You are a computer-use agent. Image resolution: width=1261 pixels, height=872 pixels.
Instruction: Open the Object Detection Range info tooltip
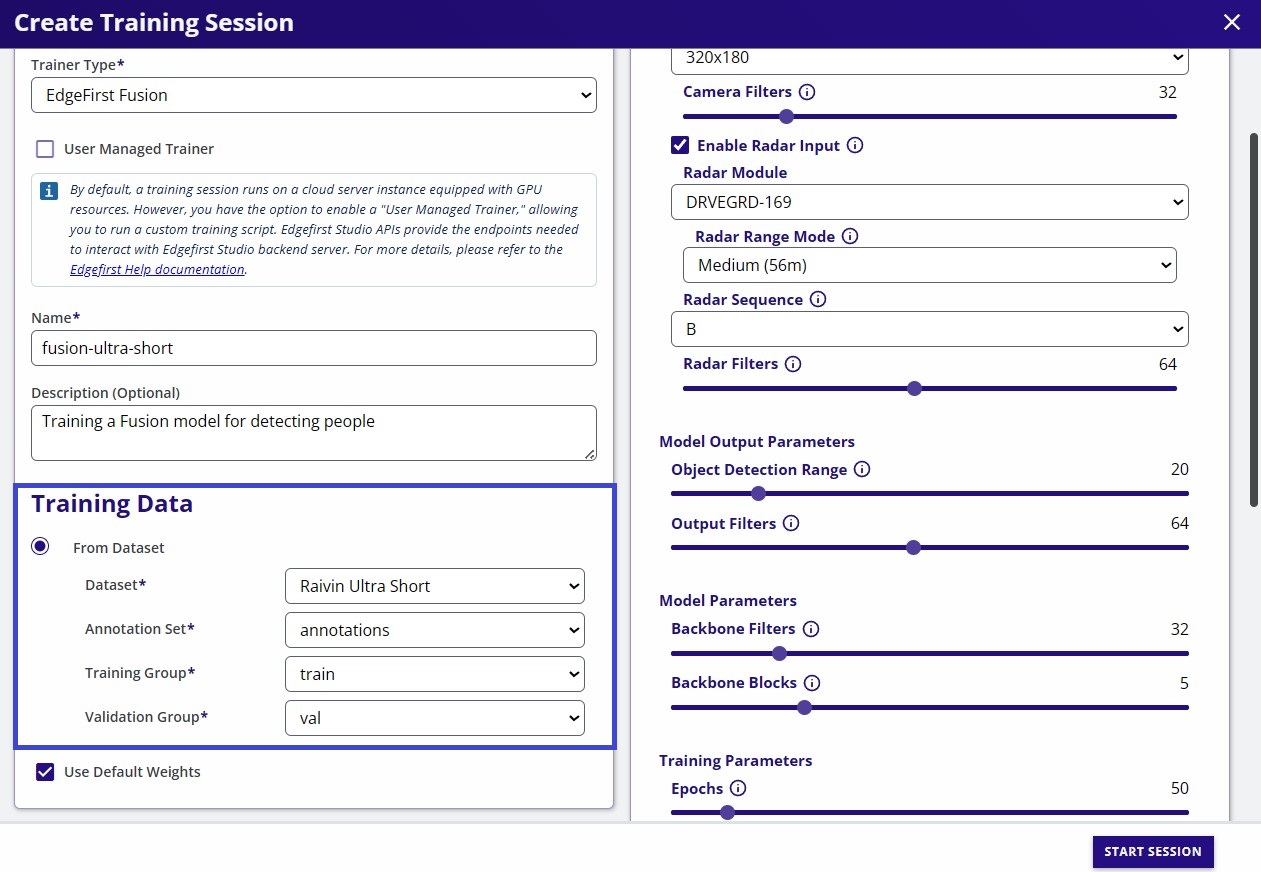[861, 469]
